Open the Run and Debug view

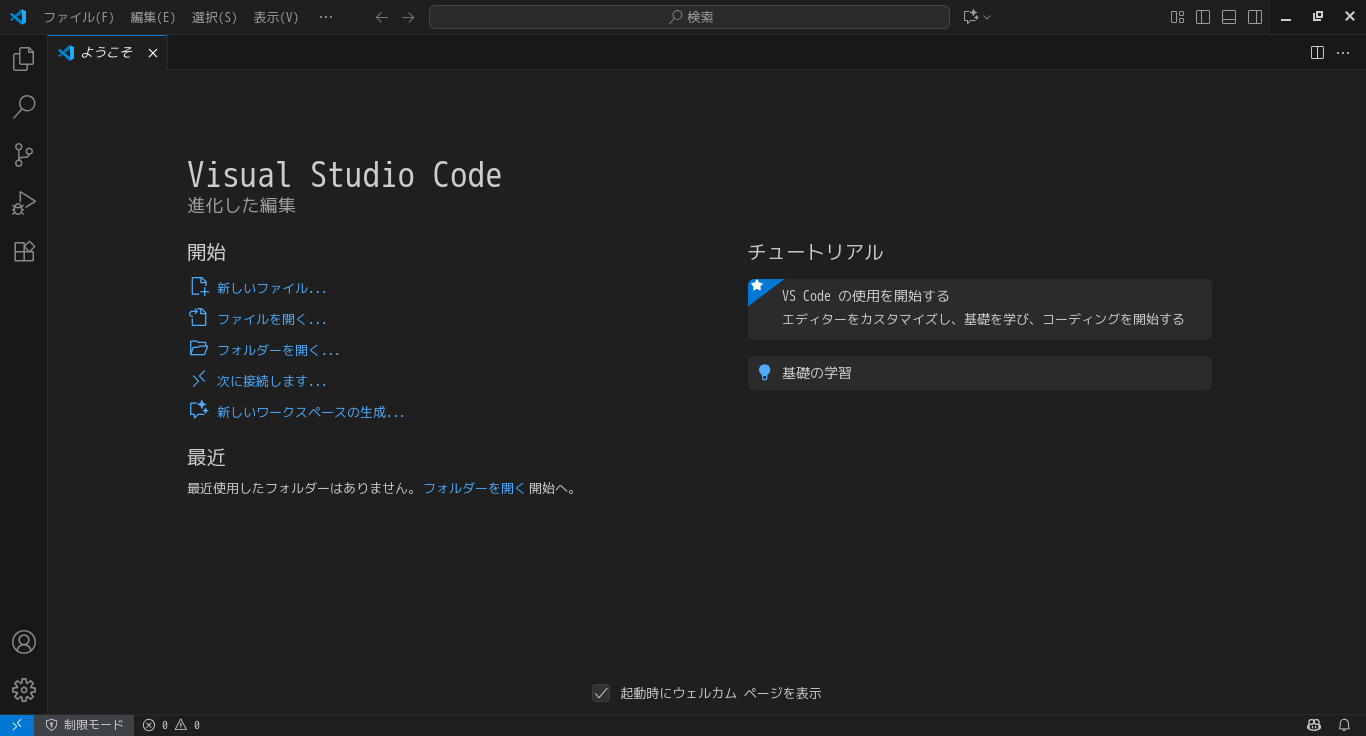pyautogui.click(x=23, y=203)
